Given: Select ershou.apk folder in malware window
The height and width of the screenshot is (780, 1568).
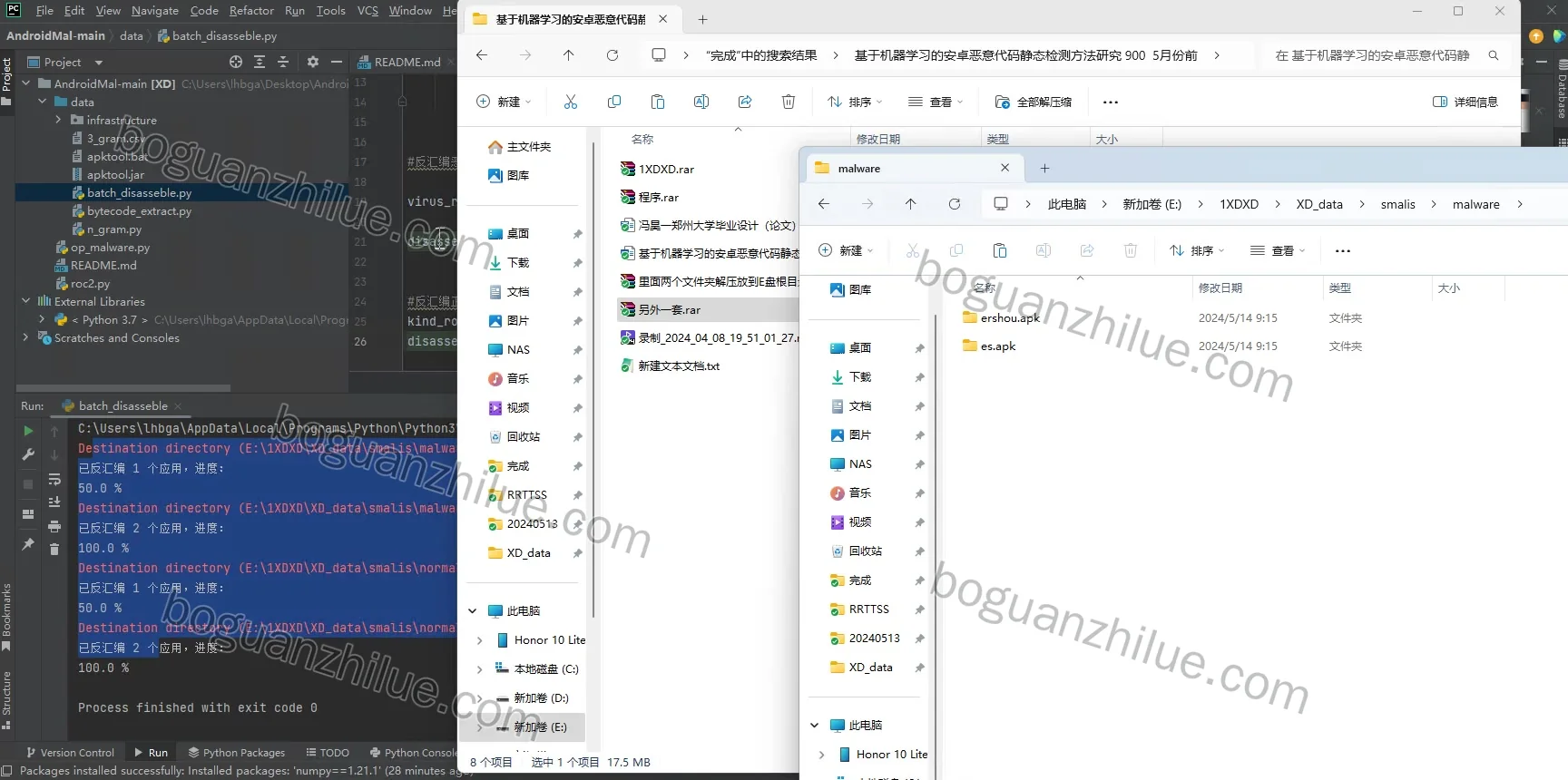Looking at the screenshot, I should (1001, 317).
